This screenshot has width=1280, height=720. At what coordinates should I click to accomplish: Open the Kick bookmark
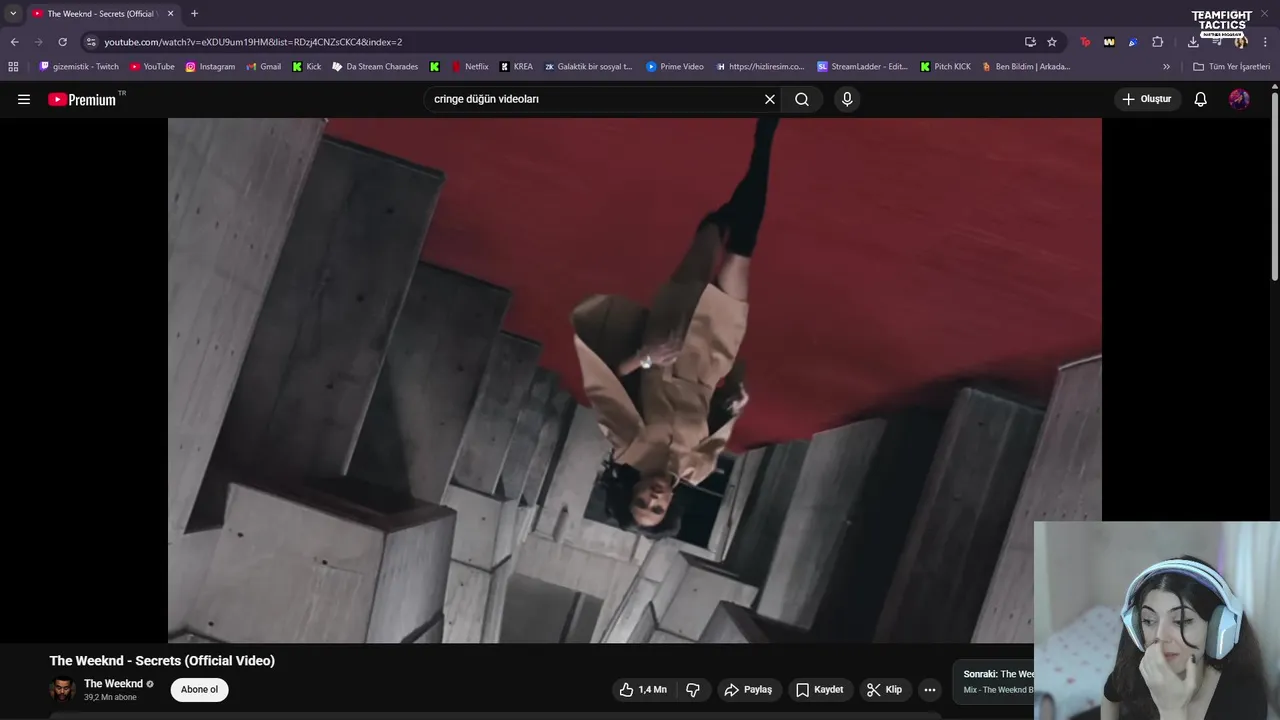[x=307, y=67]
